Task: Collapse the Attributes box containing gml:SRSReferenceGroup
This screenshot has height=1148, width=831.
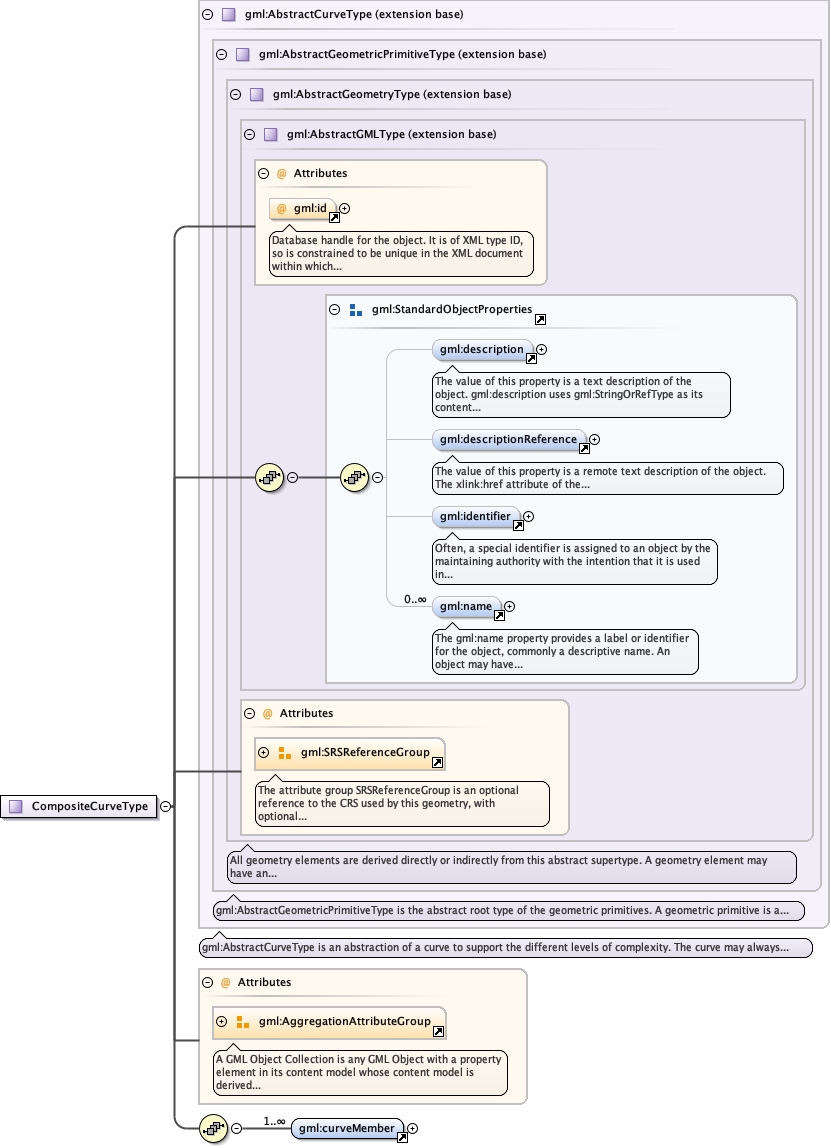Action: coord(250,714)
